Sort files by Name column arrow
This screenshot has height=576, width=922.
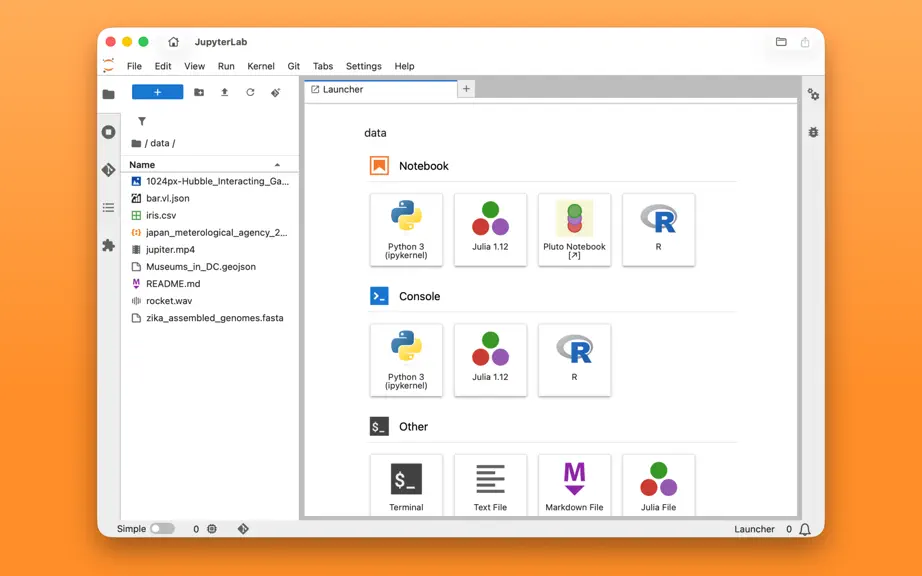(277, 165)
